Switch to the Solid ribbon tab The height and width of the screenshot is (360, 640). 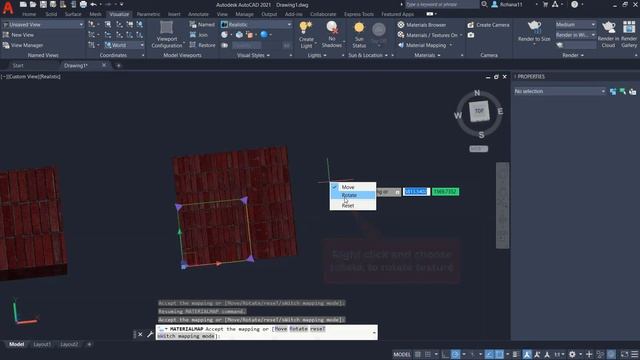[x=51, y=14]
